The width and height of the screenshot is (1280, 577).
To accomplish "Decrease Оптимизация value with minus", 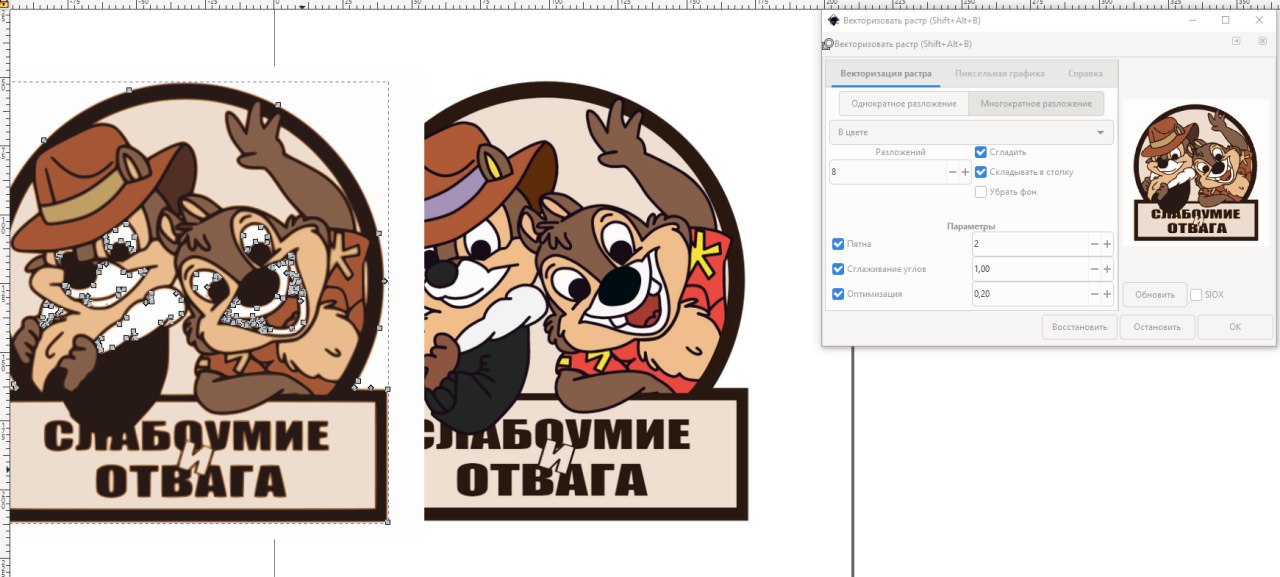I will pyautogui.click(x=1094, y=294).
